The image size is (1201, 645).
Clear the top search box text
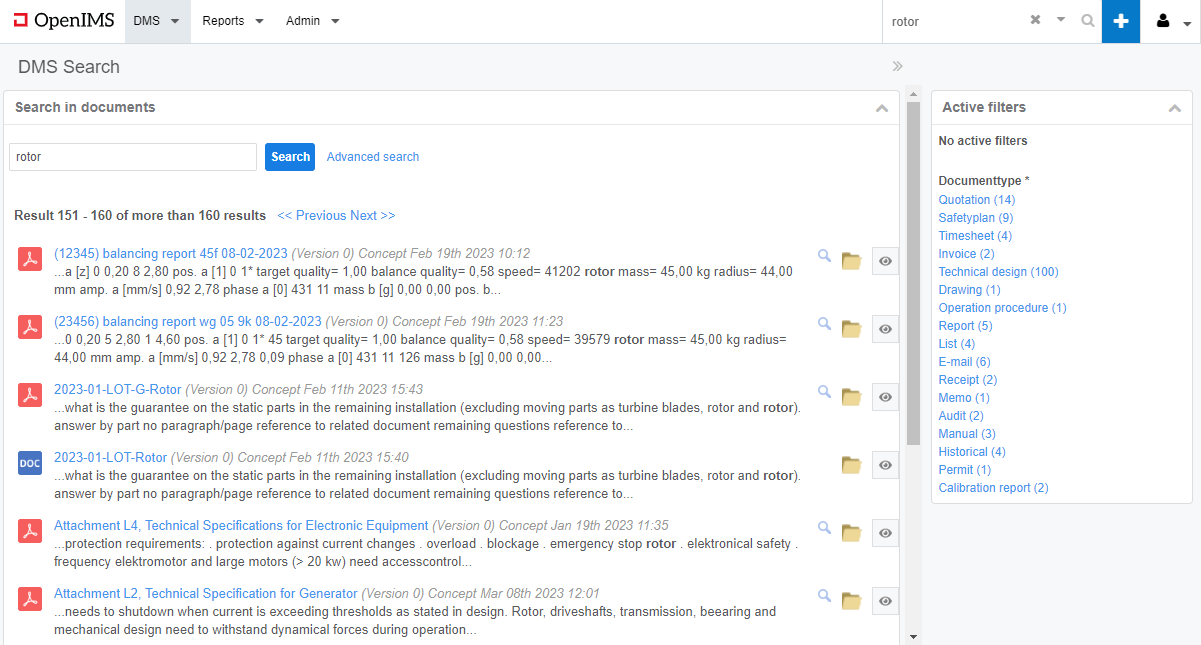[x=1035, y=20]
